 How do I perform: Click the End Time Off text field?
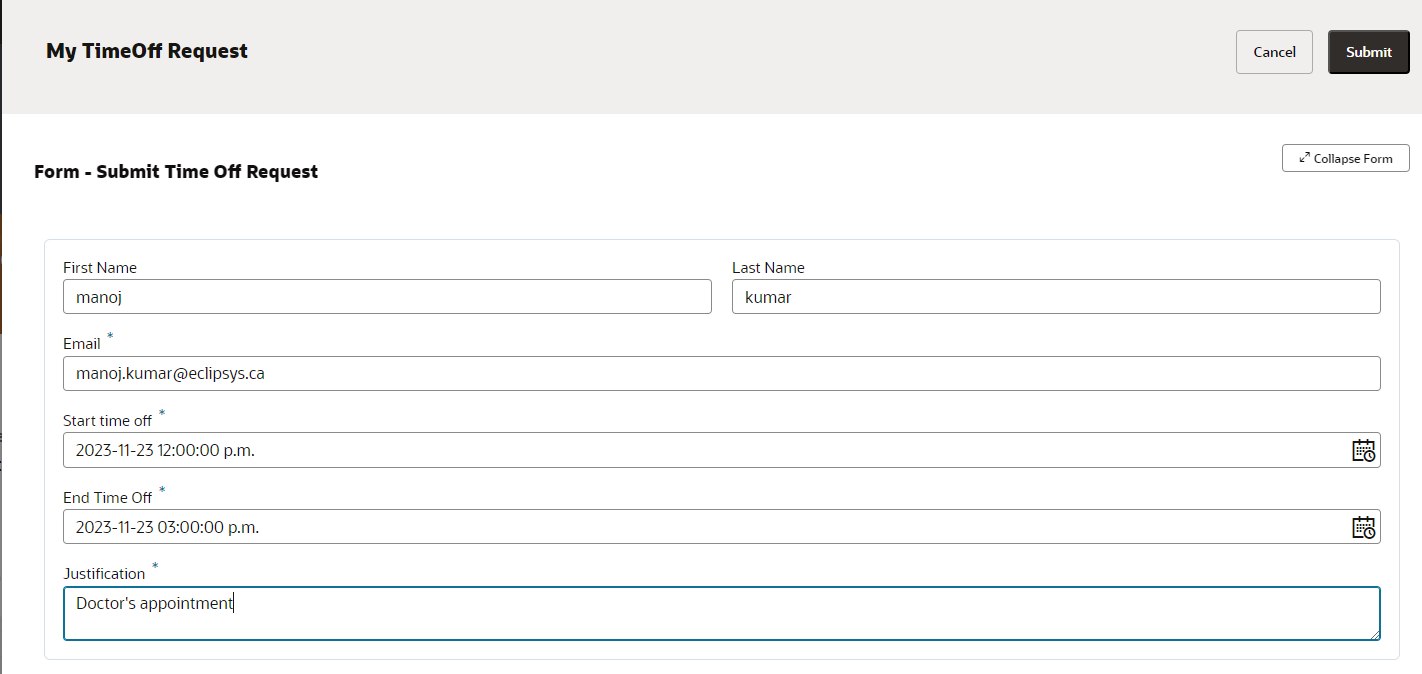pyautogui.click(x=700, y=528)
